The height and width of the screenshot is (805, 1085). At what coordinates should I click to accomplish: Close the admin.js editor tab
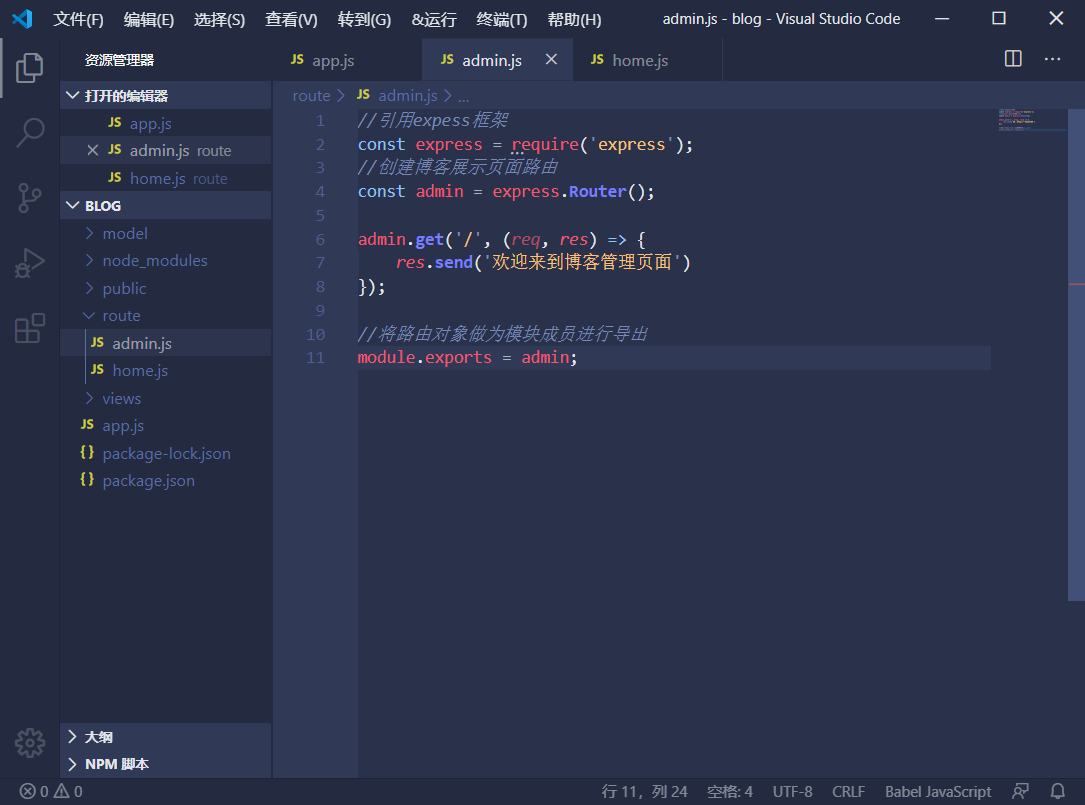(x=551, y=60)
